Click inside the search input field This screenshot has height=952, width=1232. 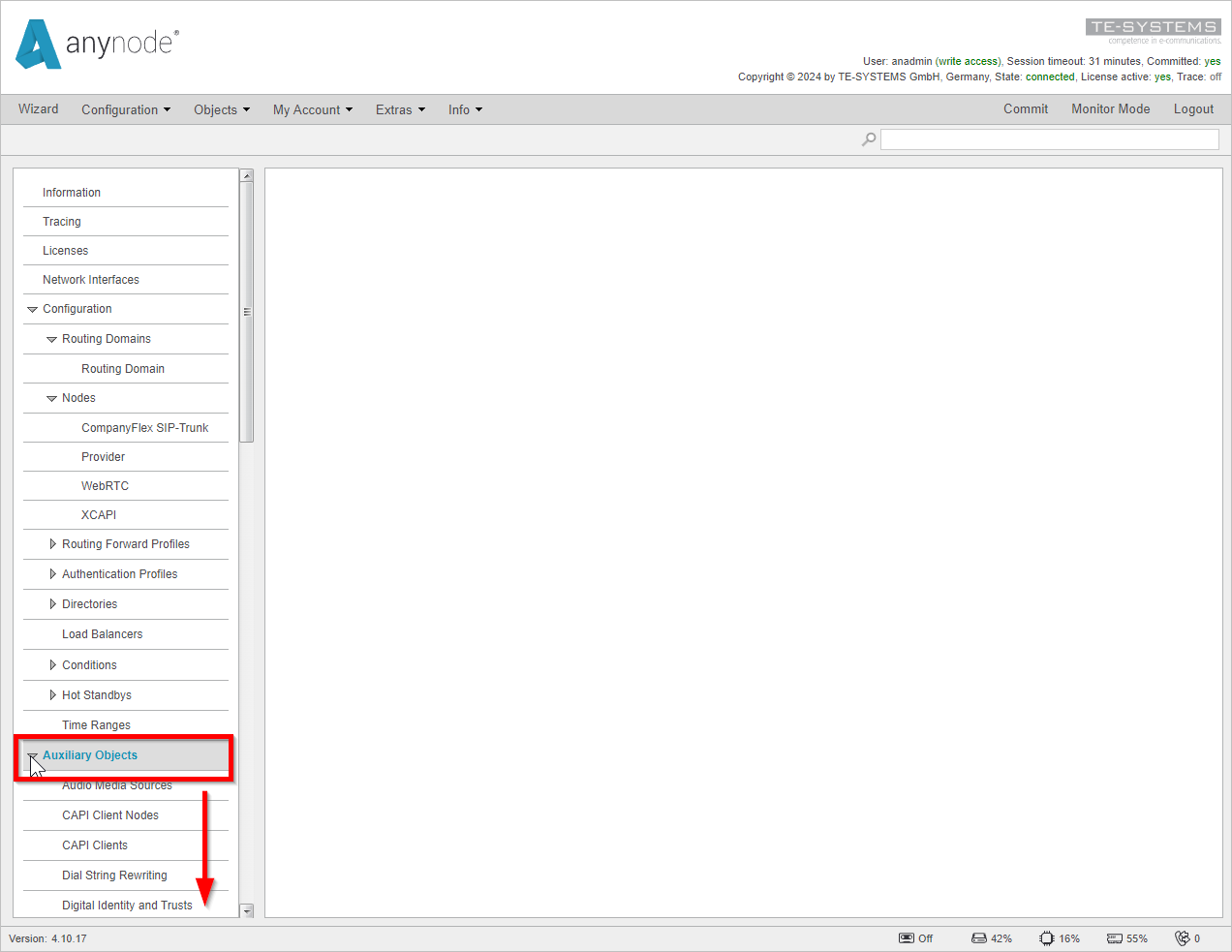click(1049, 138)
